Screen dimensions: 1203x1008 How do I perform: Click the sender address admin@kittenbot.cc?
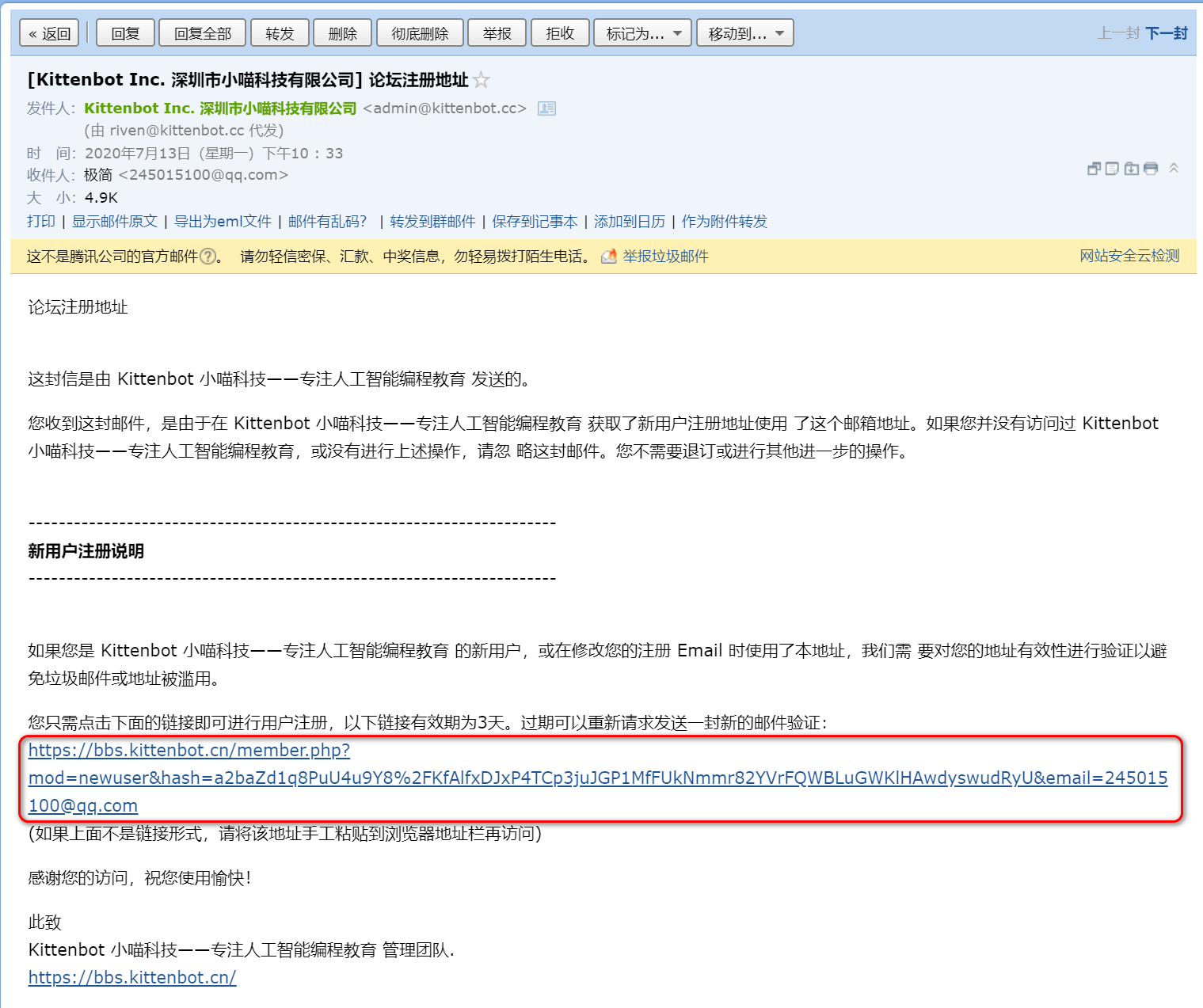[x=444, y=108]
